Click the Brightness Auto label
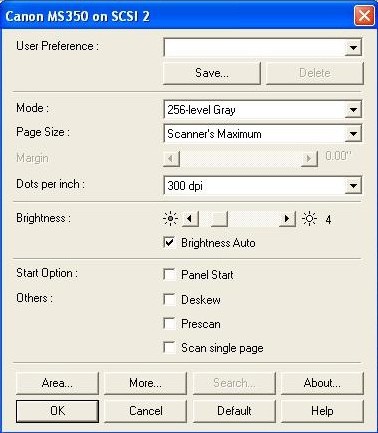The image size is (378, 433). pos(218,243)
